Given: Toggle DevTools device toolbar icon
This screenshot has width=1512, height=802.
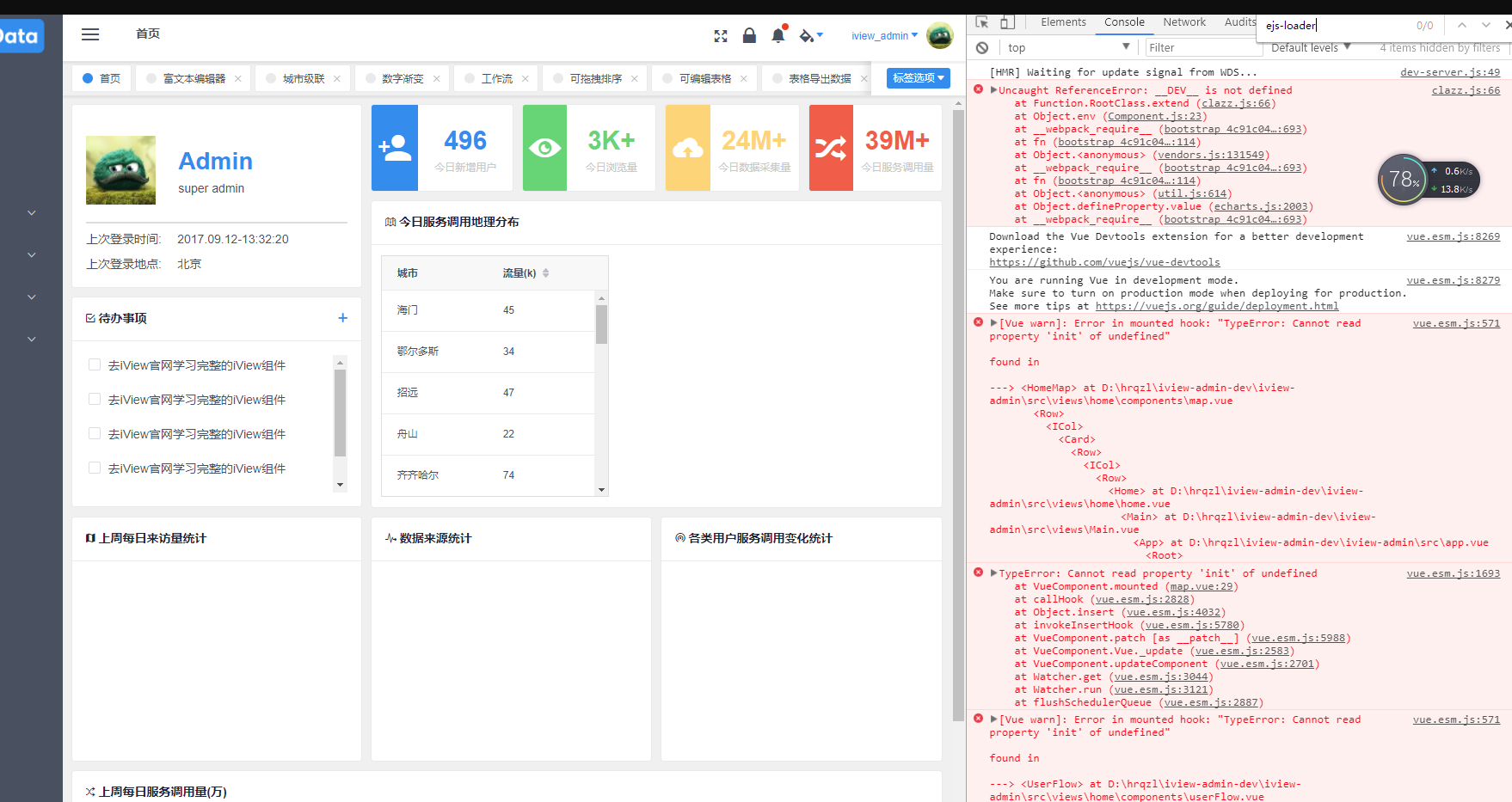Looking at the screenshot, I should (1007, 22).
